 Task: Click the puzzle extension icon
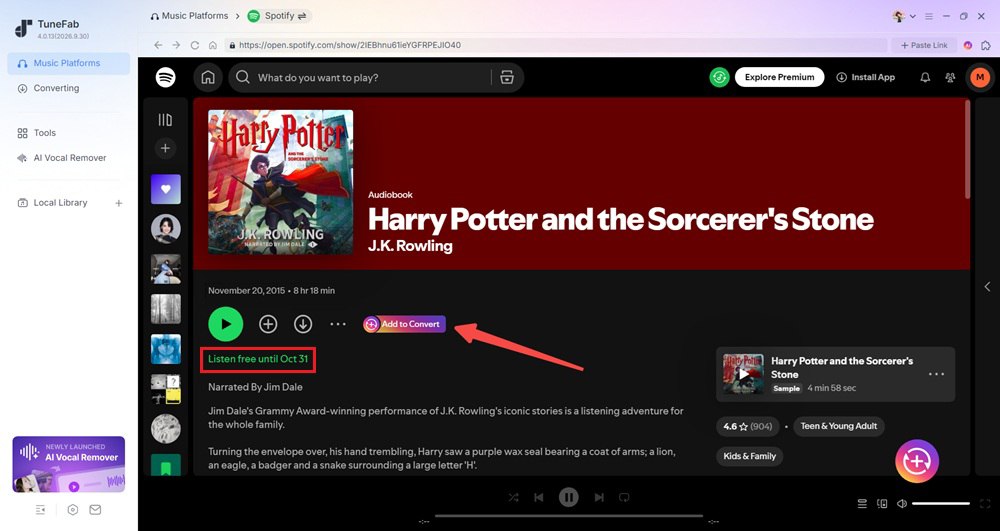click(986, 45)
